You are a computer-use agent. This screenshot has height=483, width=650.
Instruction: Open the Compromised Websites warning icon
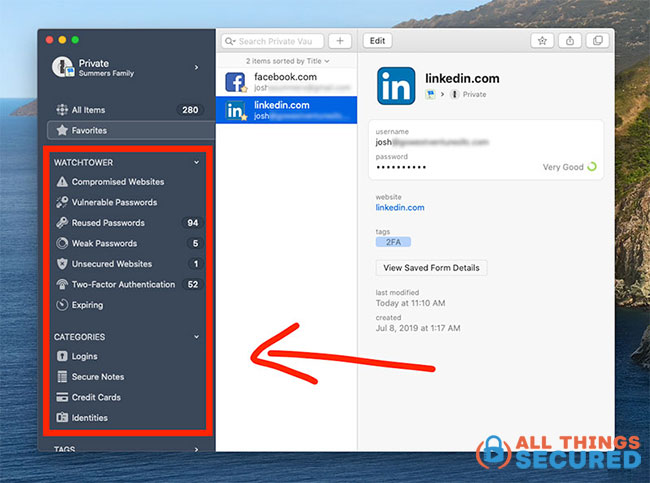pyautogui.click(x=62, y=182)
